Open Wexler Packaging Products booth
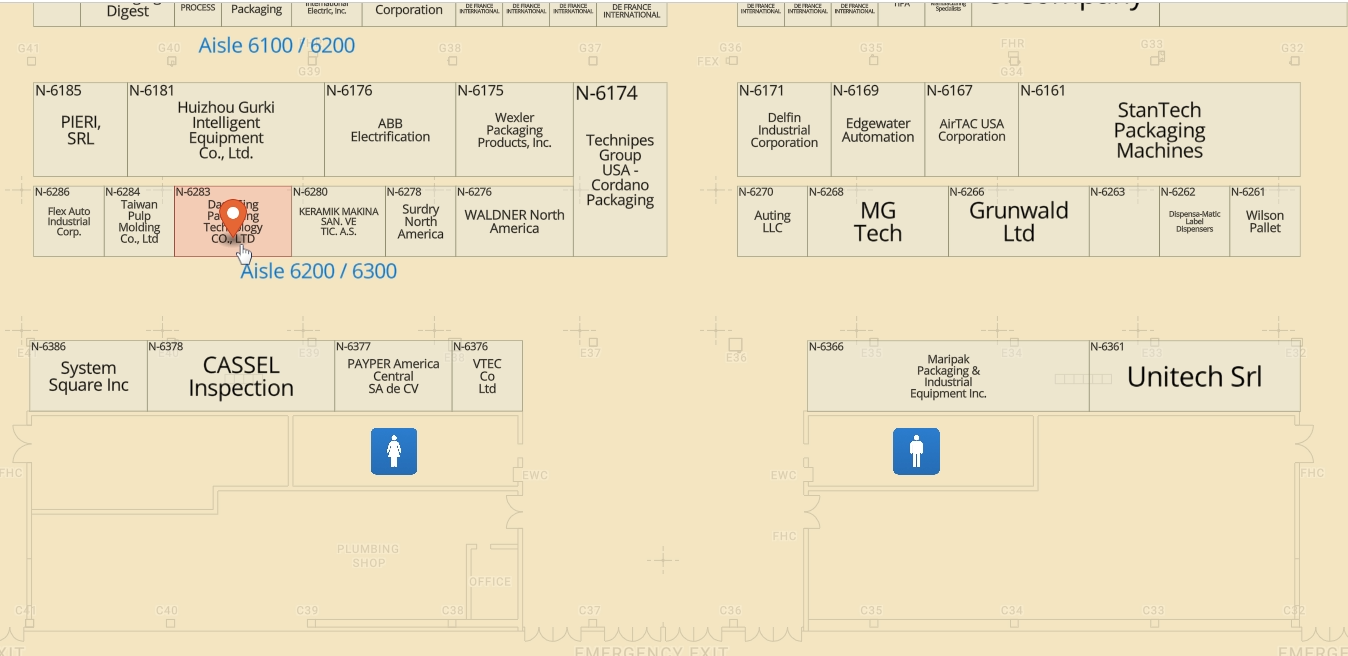This screenshot has width=1348, height=656. [x=514, y=130]
